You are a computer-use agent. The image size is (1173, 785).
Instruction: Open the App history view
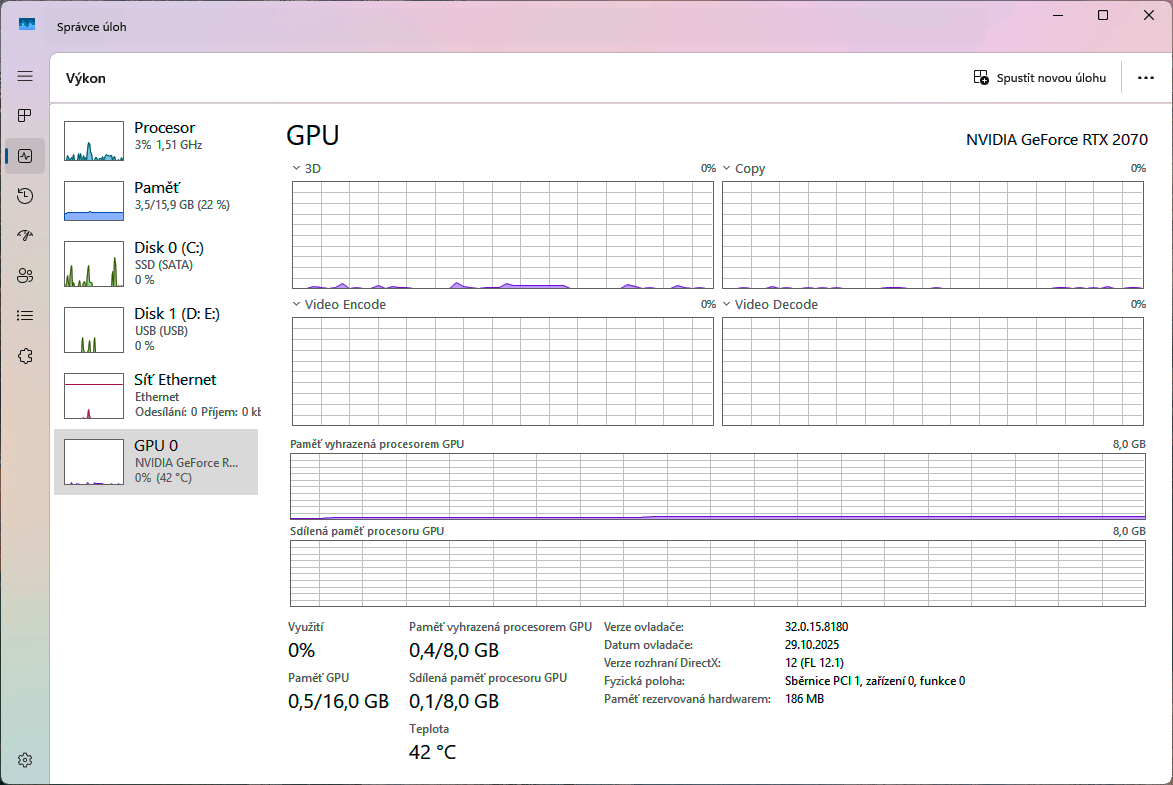(x=25, y=195)
